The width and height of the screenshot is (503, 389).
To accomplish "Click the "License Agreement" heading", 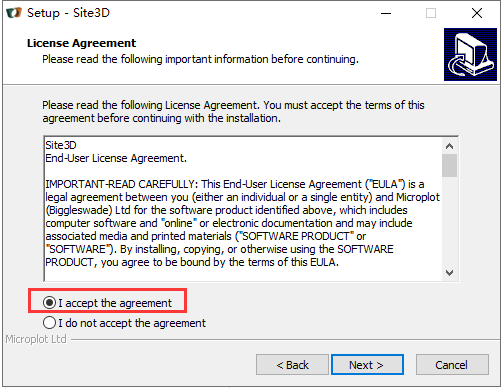I will (x=81, y=43).
